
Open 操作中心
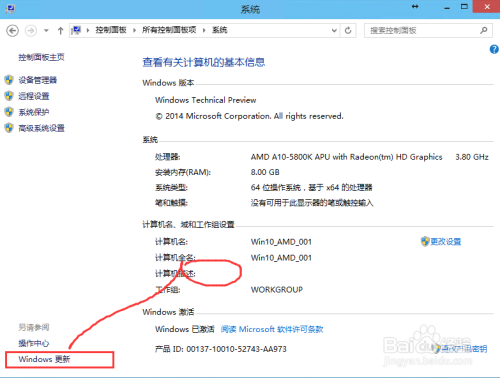coord(34,343)
